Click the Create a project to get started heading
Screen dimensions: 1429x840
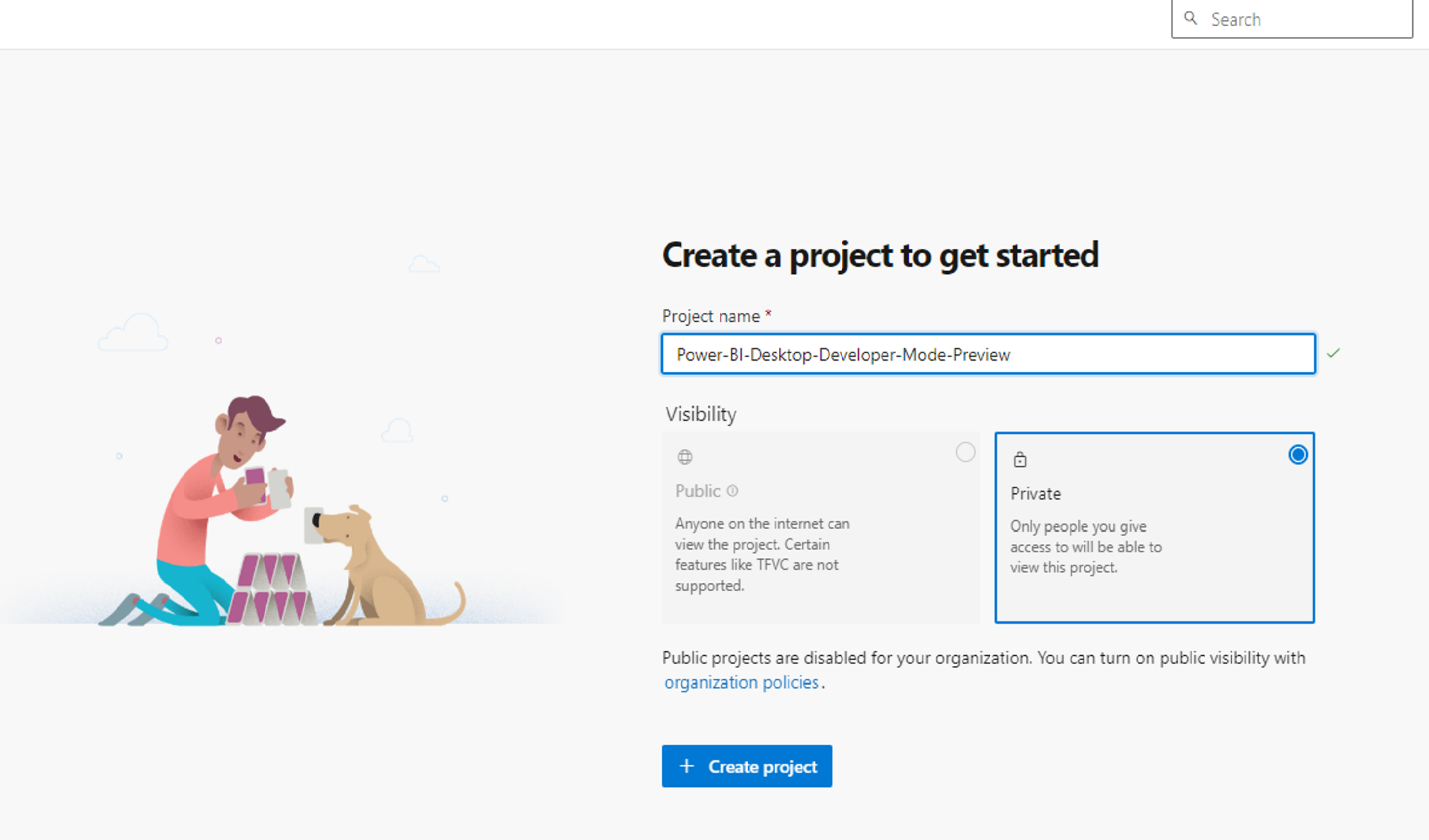point(881,255)
